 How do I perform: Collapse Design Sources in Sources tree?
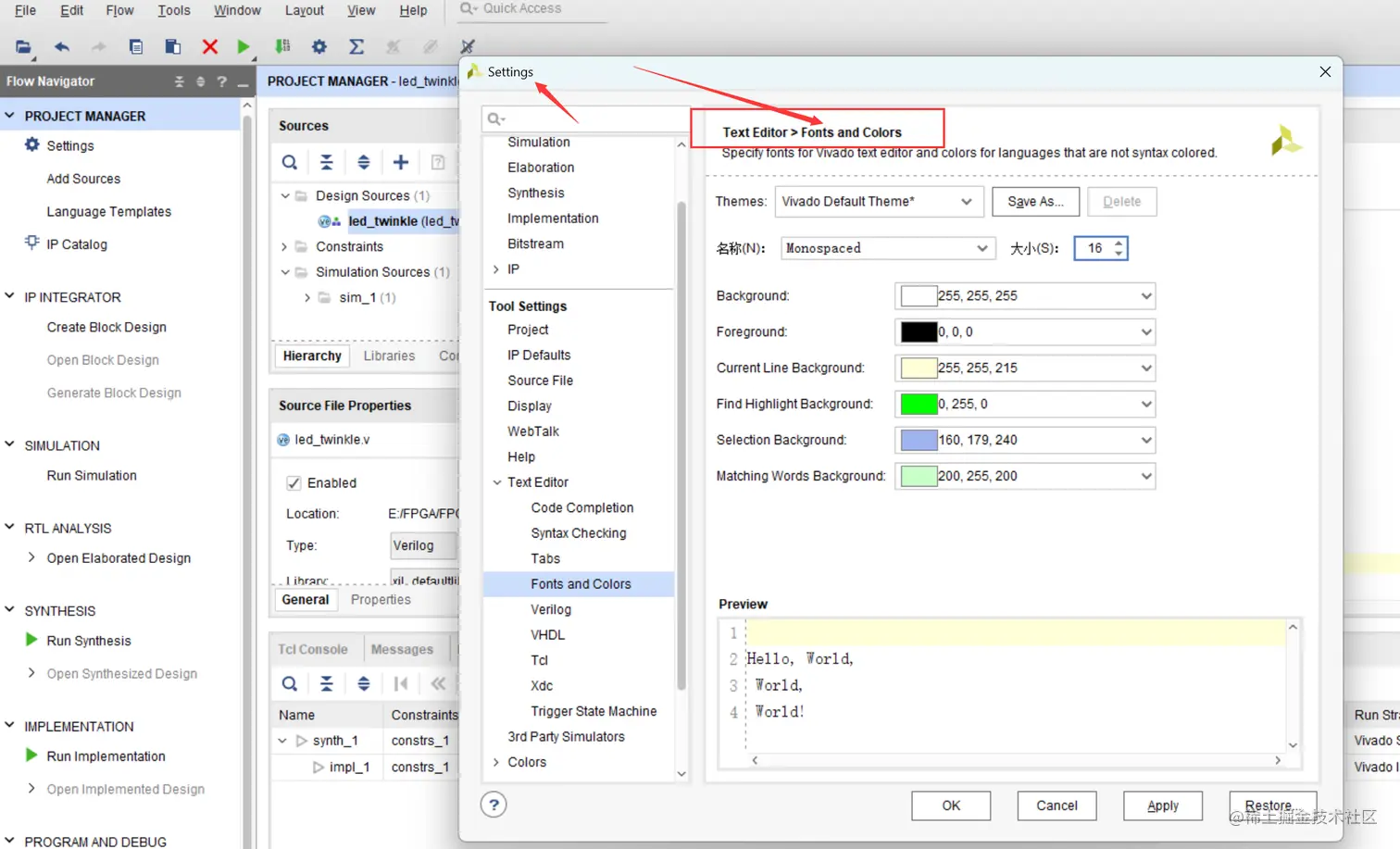pyautogui.click(x=285, y=196)
